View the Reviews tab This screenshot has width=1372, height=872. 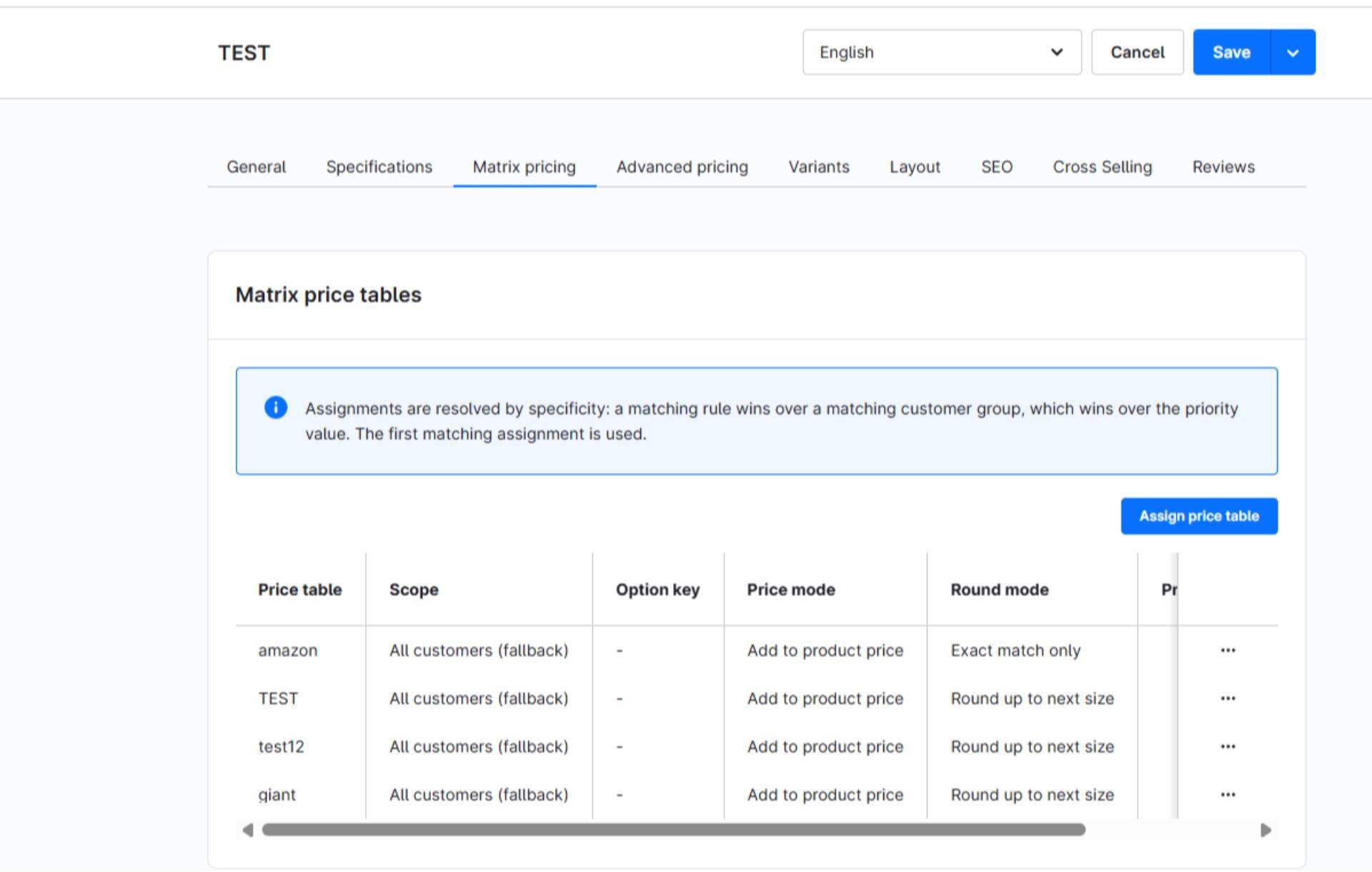pos(1223,167)
